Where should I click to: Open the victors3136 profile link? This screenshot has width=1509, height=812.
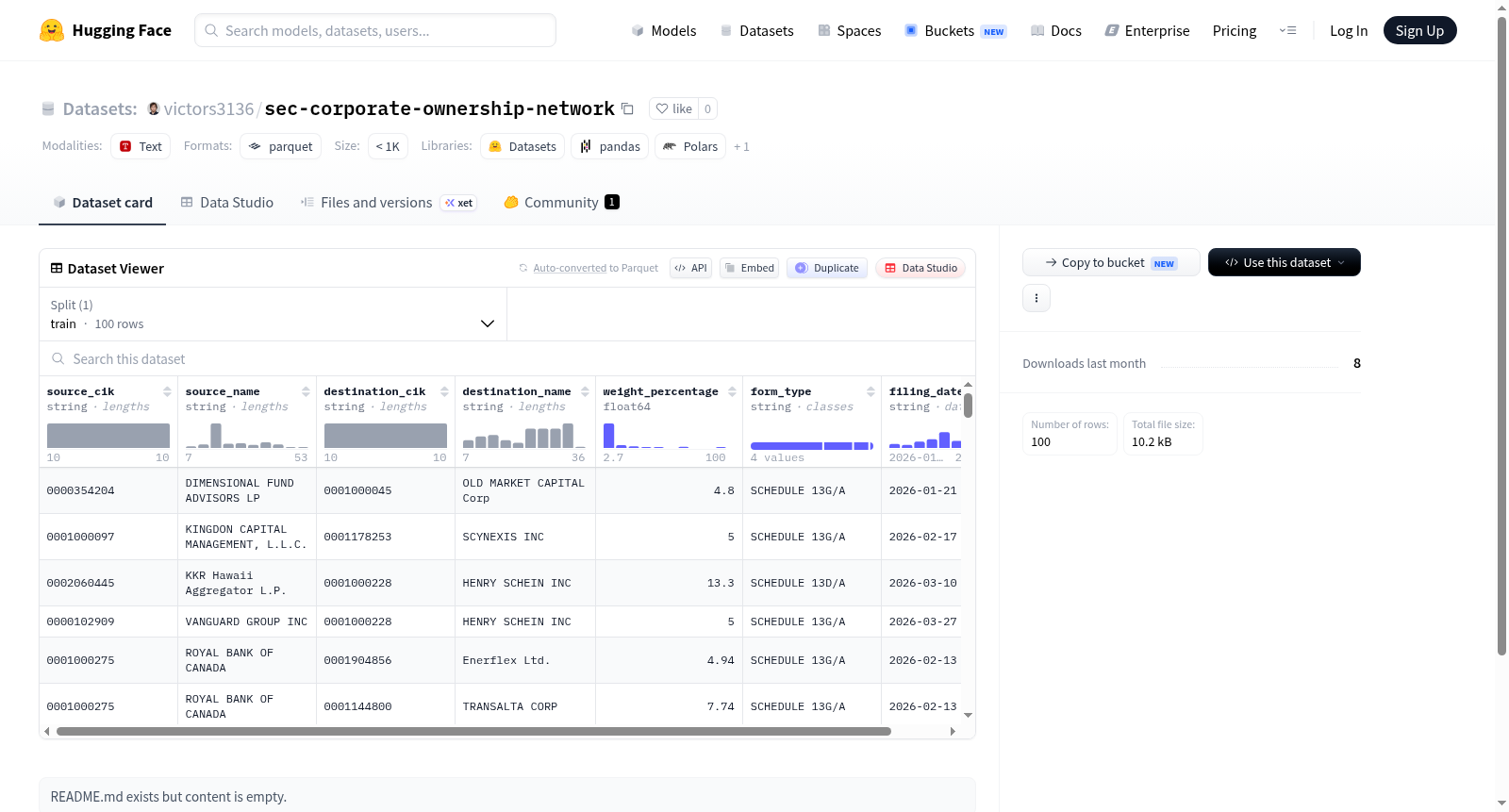tap(209, 109)
